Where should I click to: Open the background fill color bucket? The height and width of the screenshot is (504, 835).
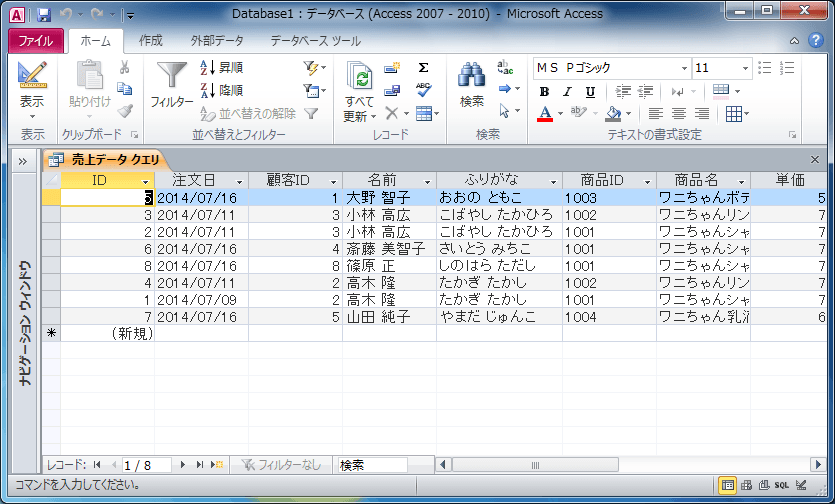pos(614,113)
